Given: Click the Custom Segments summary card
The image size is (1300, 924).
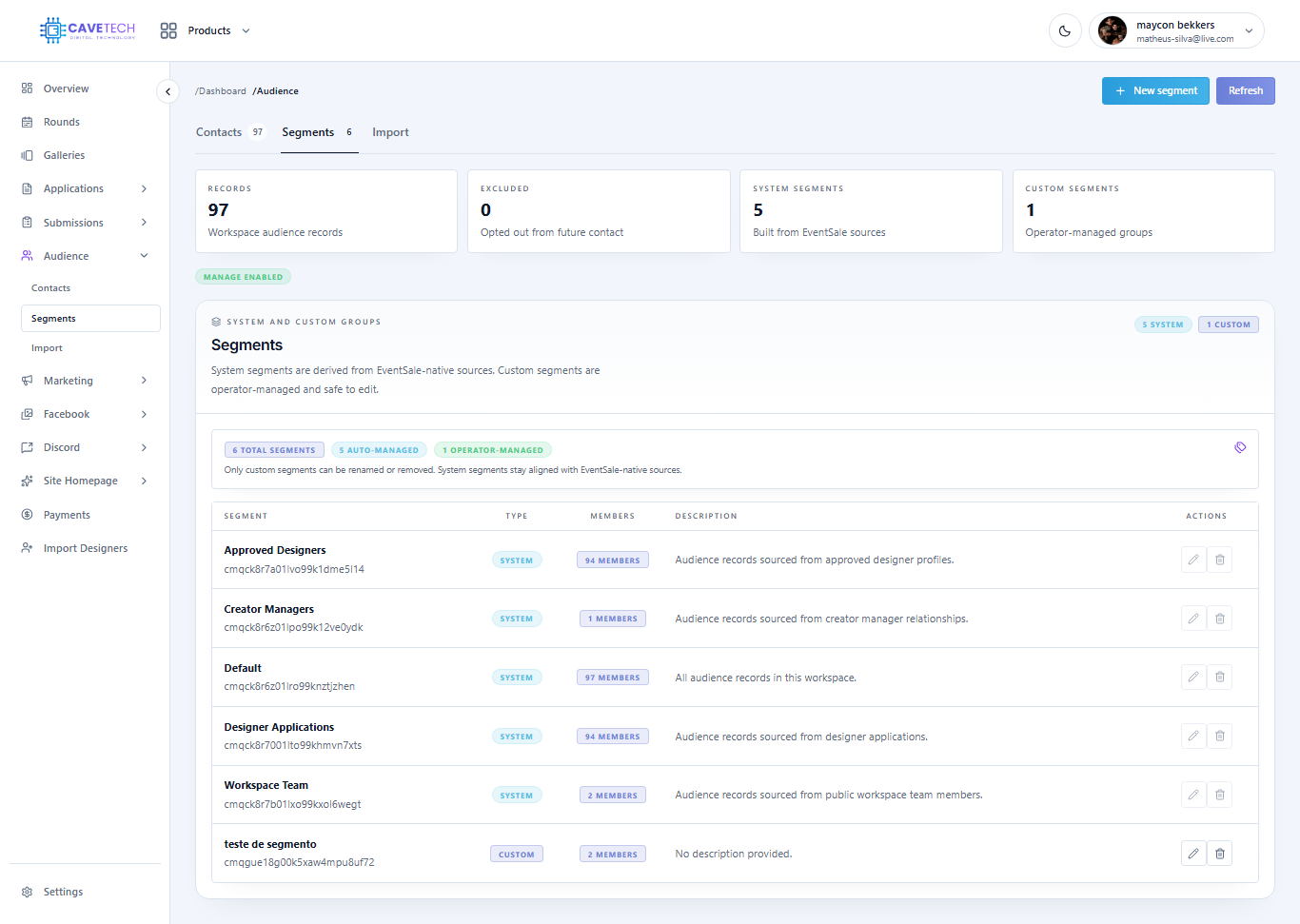Looking at the screenshot, I should tap(1143, 211).
